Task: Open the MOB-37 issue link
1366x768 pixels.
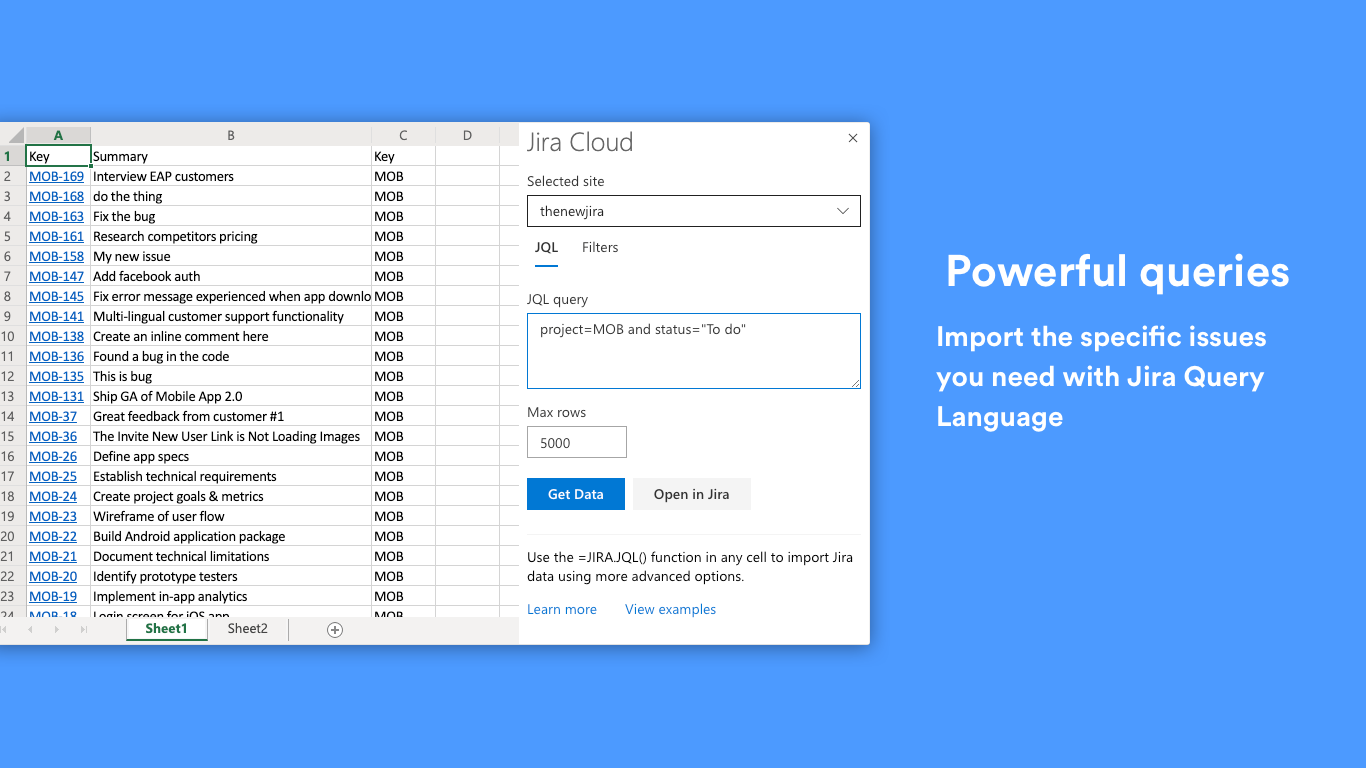Action: [53, 416]
